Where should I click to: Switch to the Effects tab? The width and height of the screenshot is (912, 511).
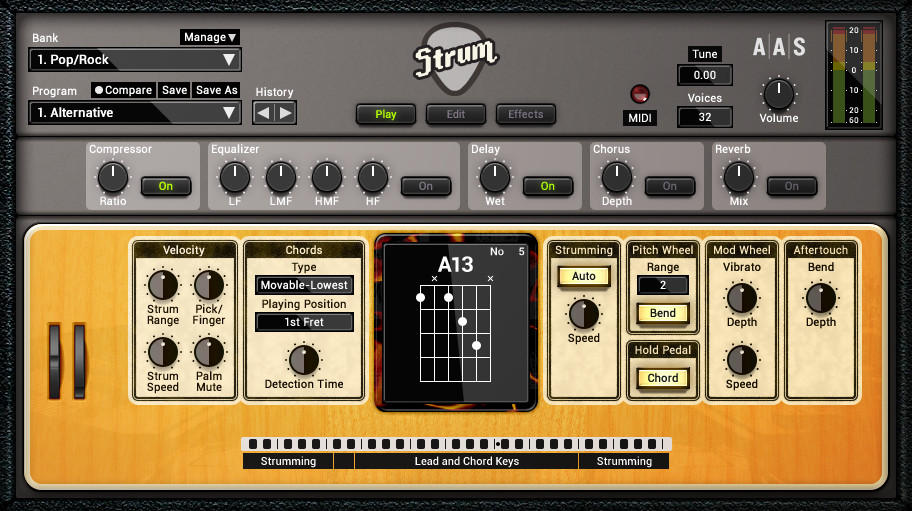click(526, 114)
